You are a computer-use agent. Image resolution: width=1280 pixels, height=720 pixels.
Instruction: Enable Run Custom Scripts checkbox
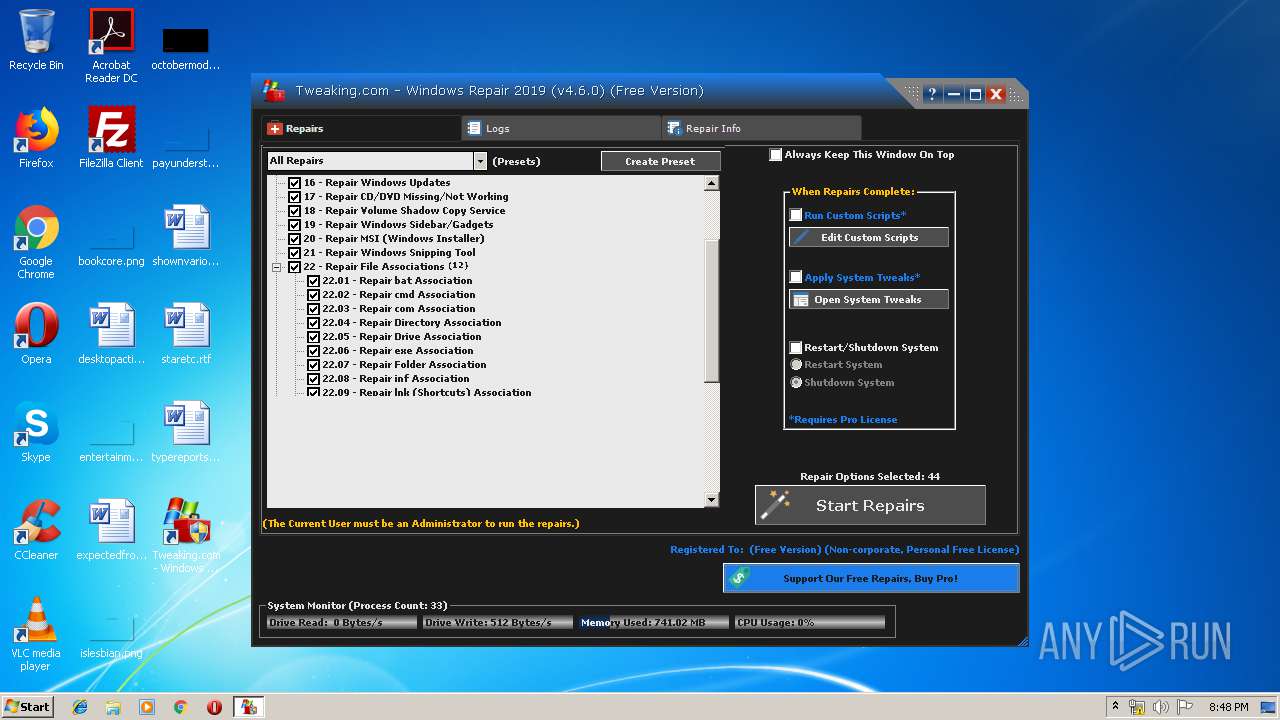point(796,216)
